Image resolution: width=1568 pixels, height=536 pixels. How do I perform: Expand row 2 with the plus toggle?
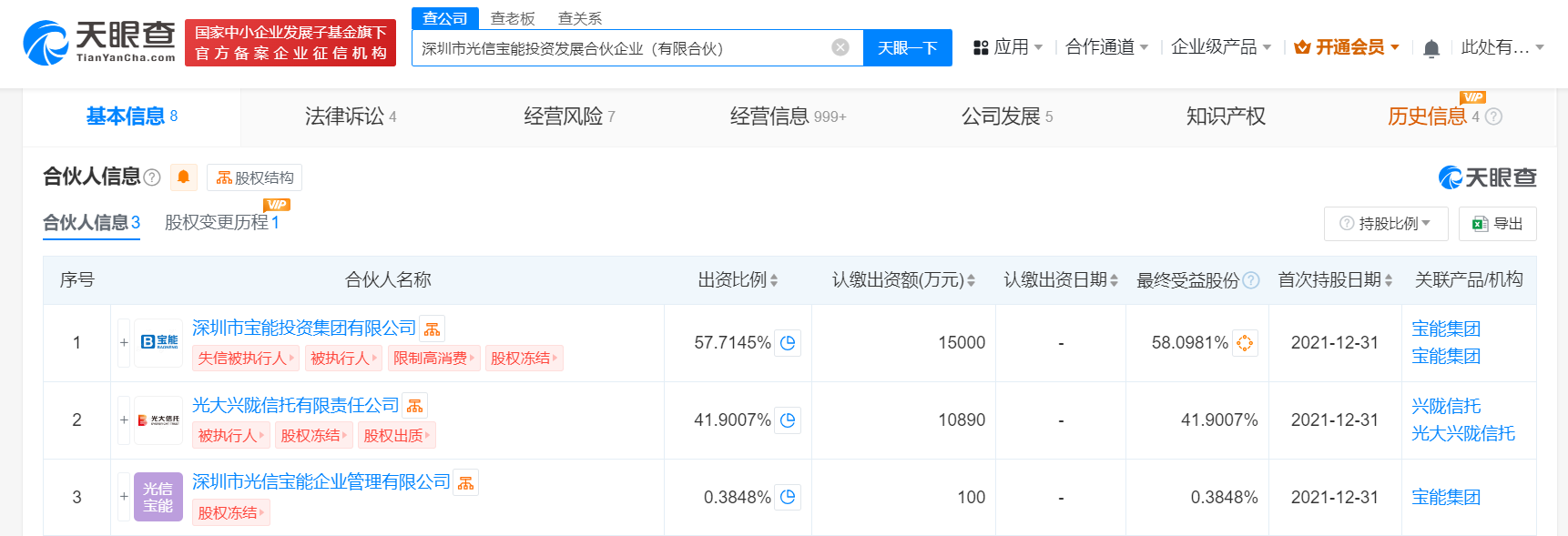(x=124, y=420)
